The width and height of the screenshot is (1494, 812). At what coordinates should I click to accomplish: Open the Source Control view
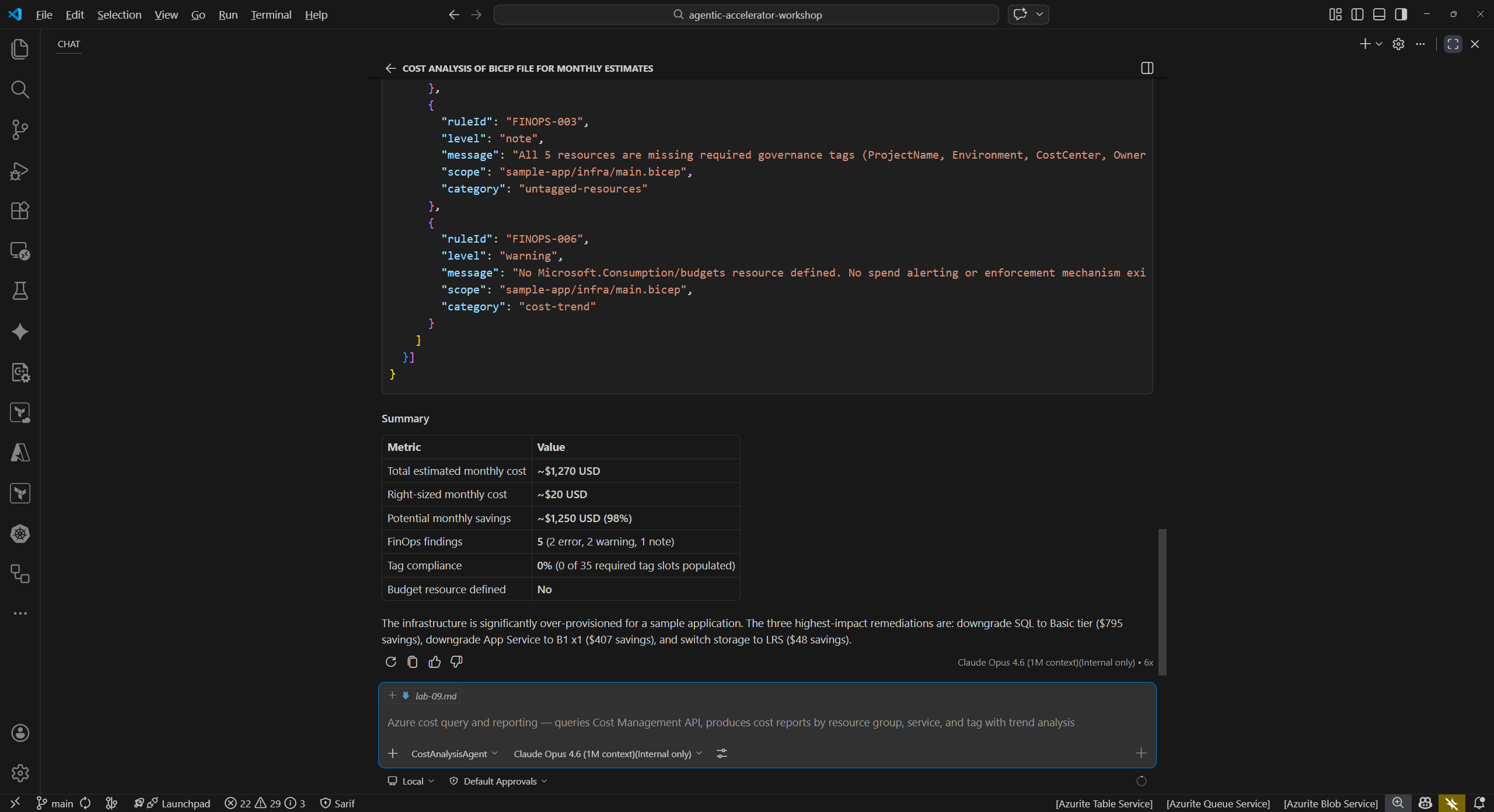tap(20, 129)
